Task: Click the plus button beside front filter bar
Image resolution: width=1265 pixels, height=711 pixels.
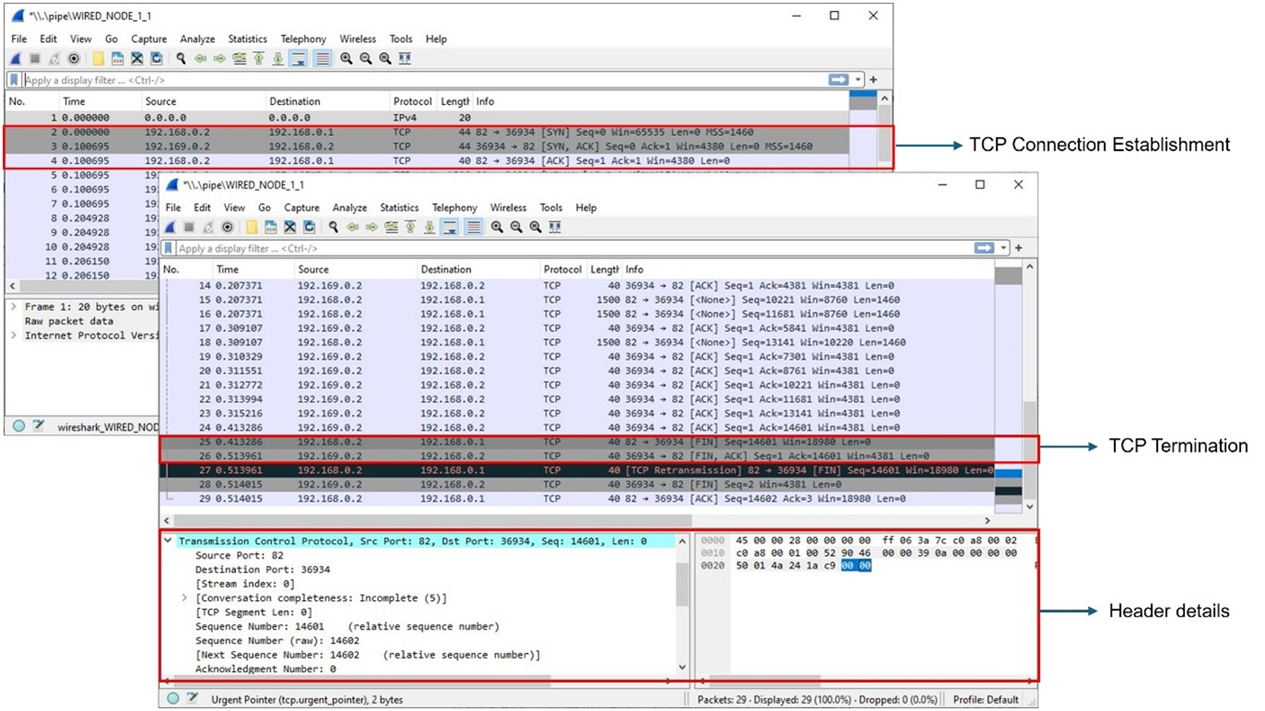Action: pos(1019,248)
